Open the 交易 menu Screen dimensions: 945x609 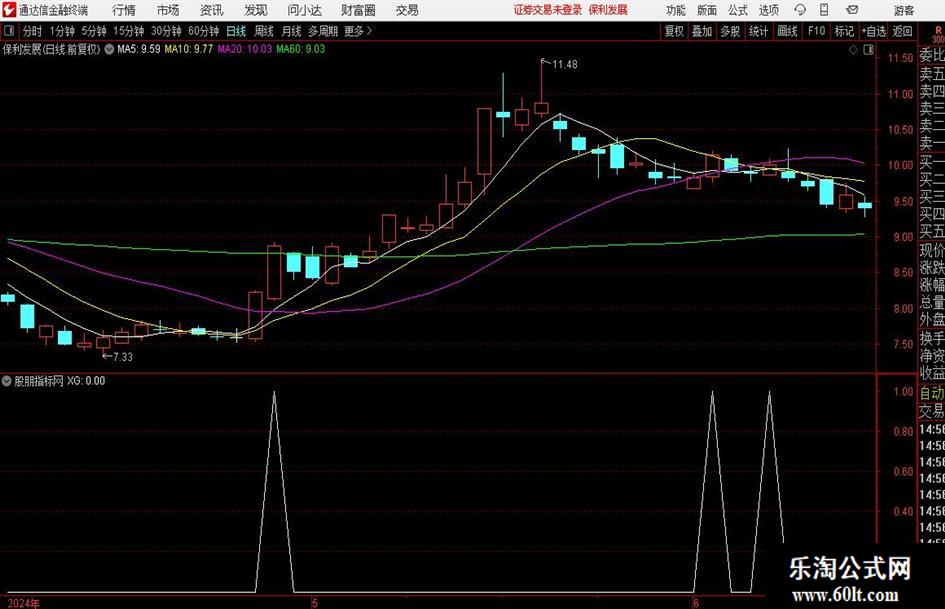click(407, 10)
